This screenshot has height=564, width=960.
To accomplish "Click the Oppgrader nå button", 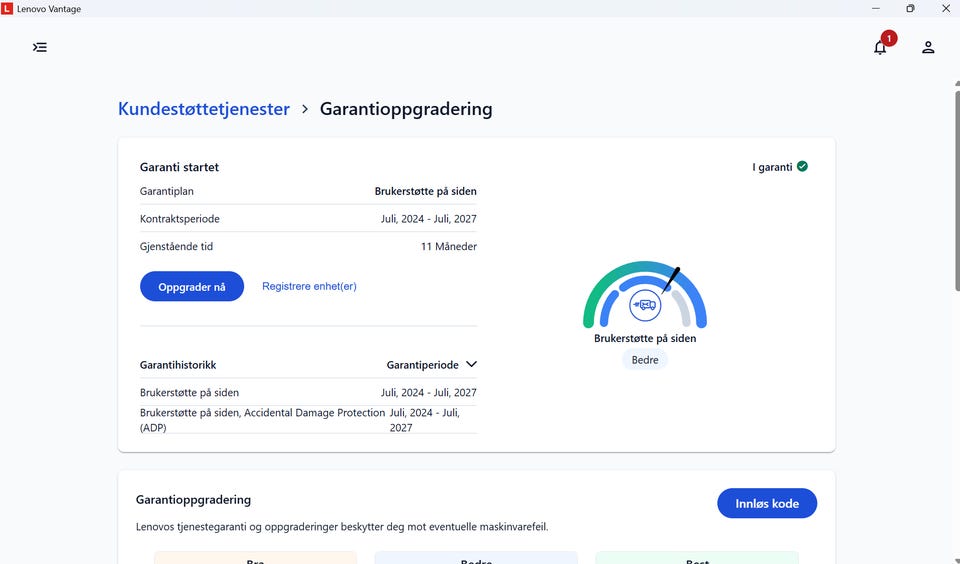I will pos(192,286).
